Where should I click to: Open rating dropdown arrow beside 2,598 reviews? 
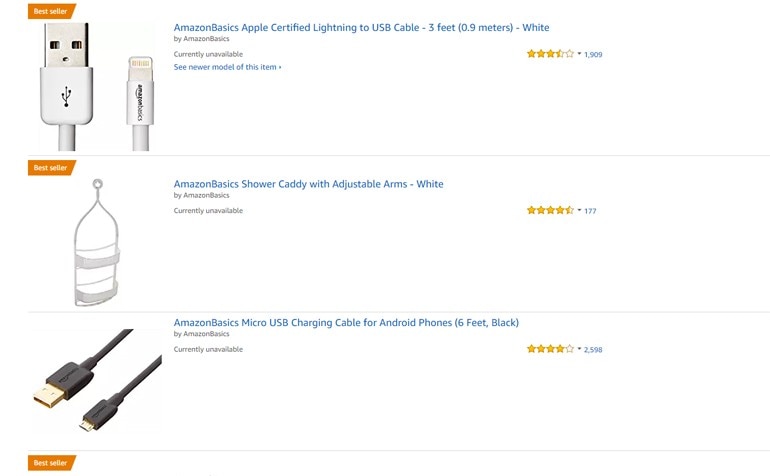579,350
